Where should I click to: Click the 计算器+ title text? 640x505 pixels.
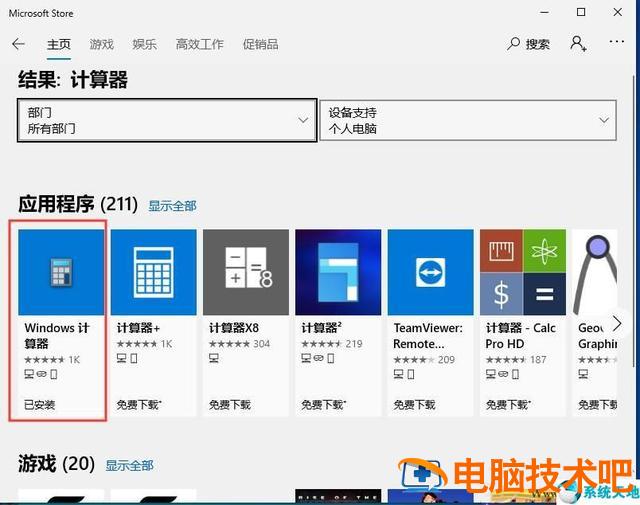pos(138,328)
